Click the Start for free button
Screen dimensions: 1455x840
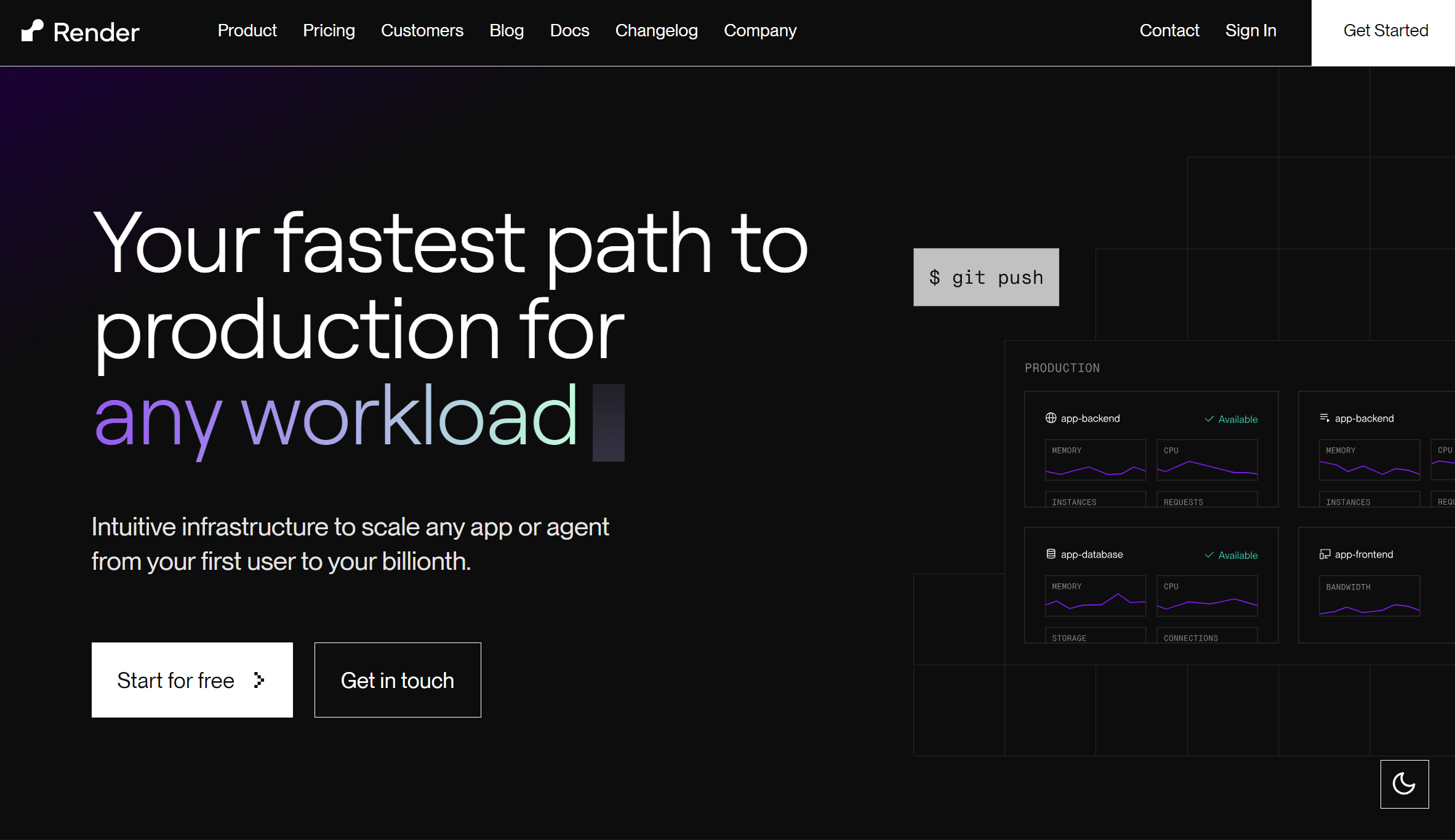[192, 680]
